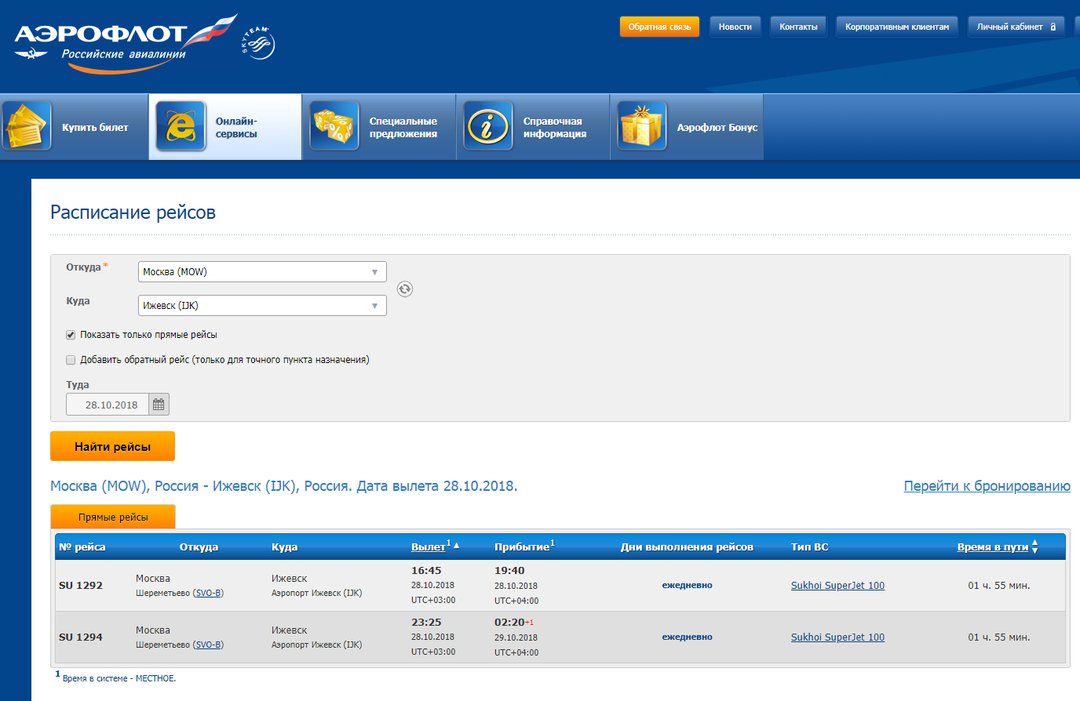
Task: Click the special offers dice icon
Action: tap(334, 126)
